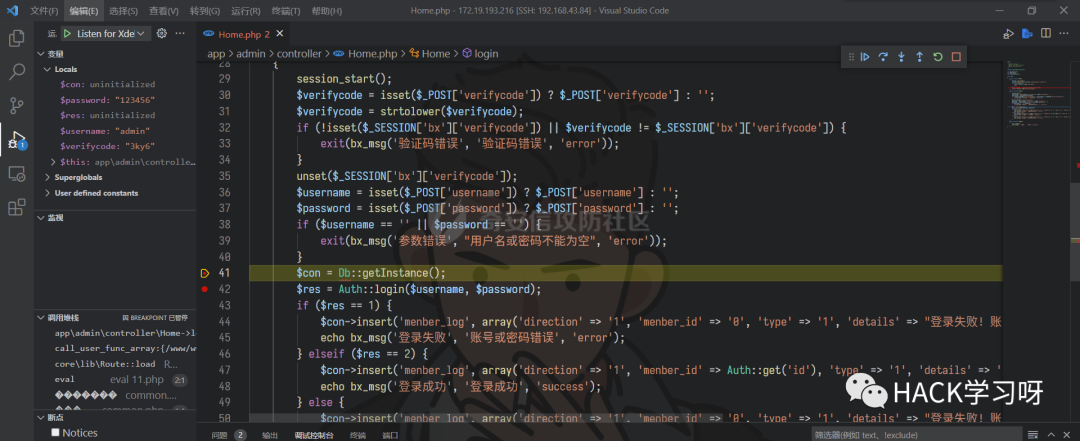Open Extensions from the activity bar
This screenshot has width=1080, height=441.
coord(17,207)
